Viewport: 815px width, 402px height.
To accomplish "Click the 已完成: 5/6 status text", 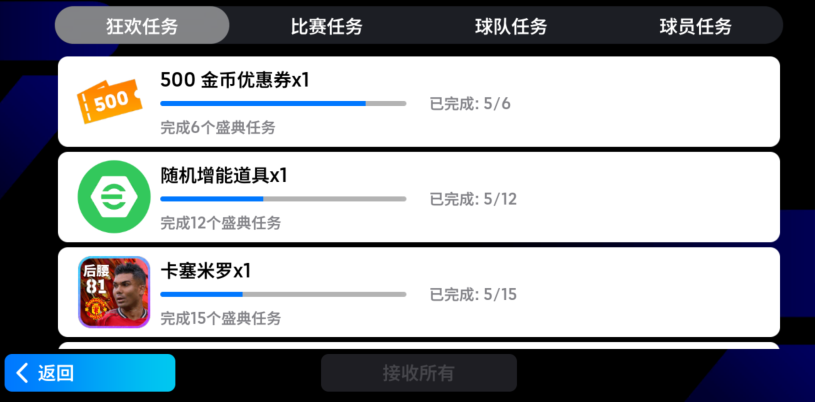I will (x=470, y=103).
